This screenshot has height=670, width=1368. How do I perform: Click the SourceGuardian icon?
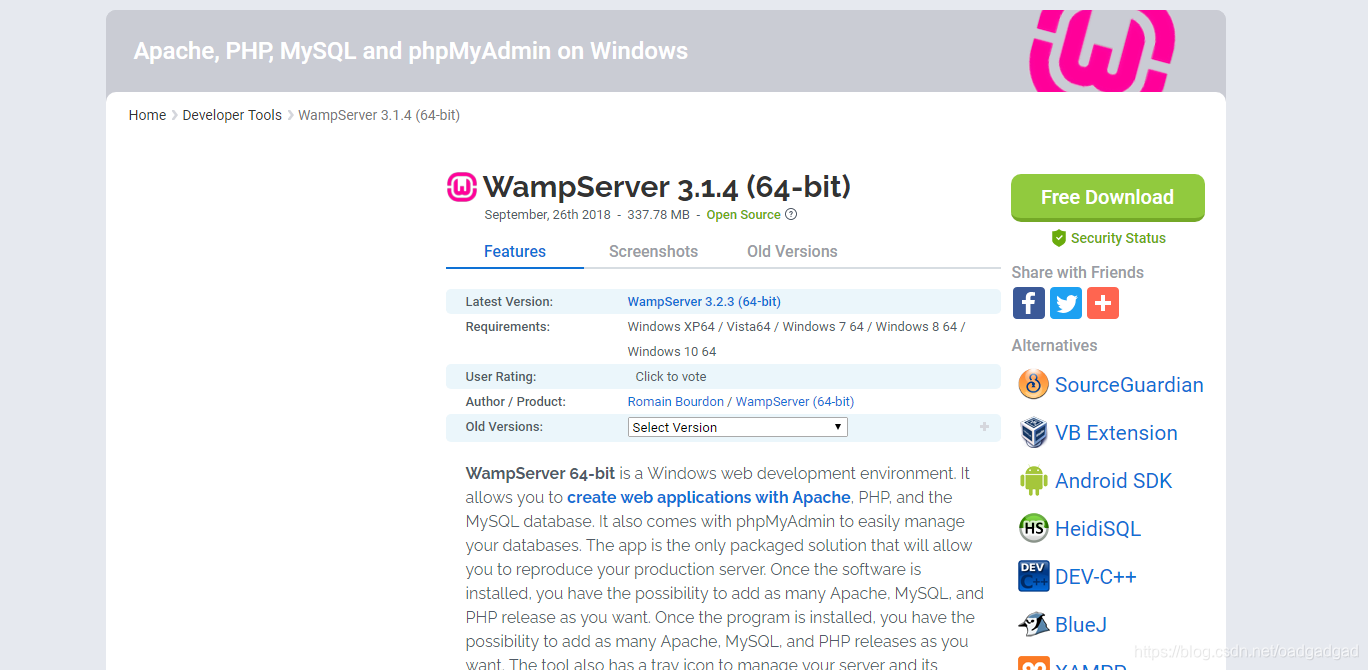click(x=1033, y=384)
